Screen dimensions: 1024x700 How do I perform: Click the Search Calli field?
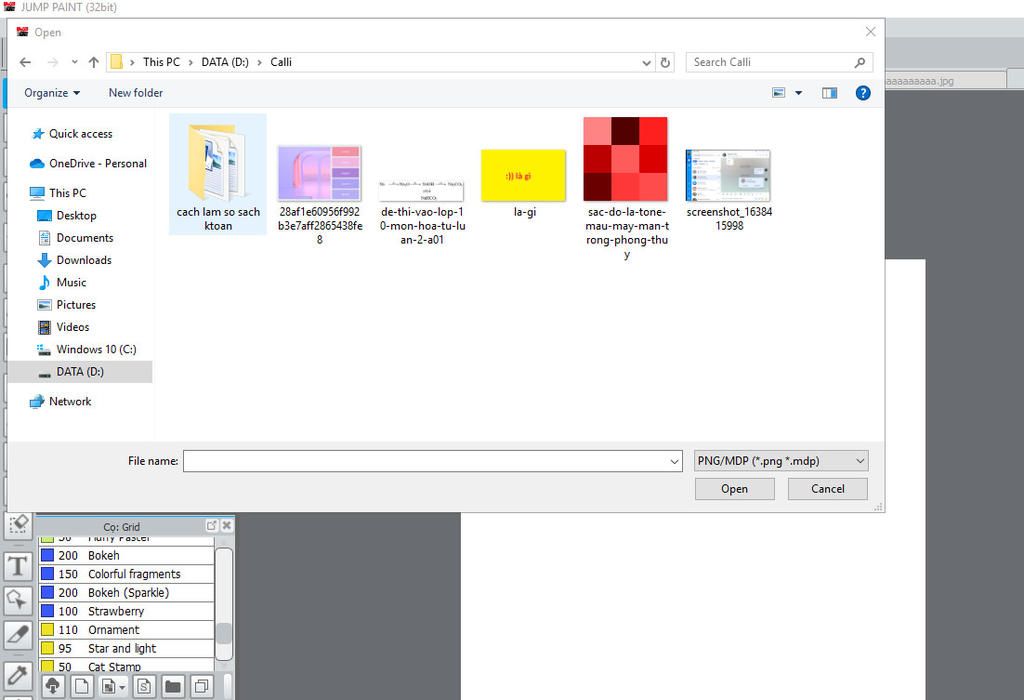[770, 62]
